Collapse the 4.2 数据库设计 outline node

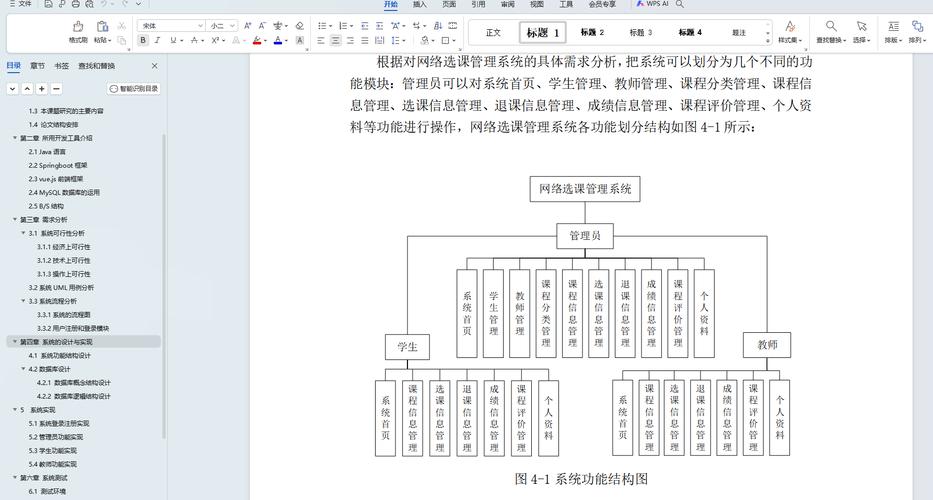point(23,369)
